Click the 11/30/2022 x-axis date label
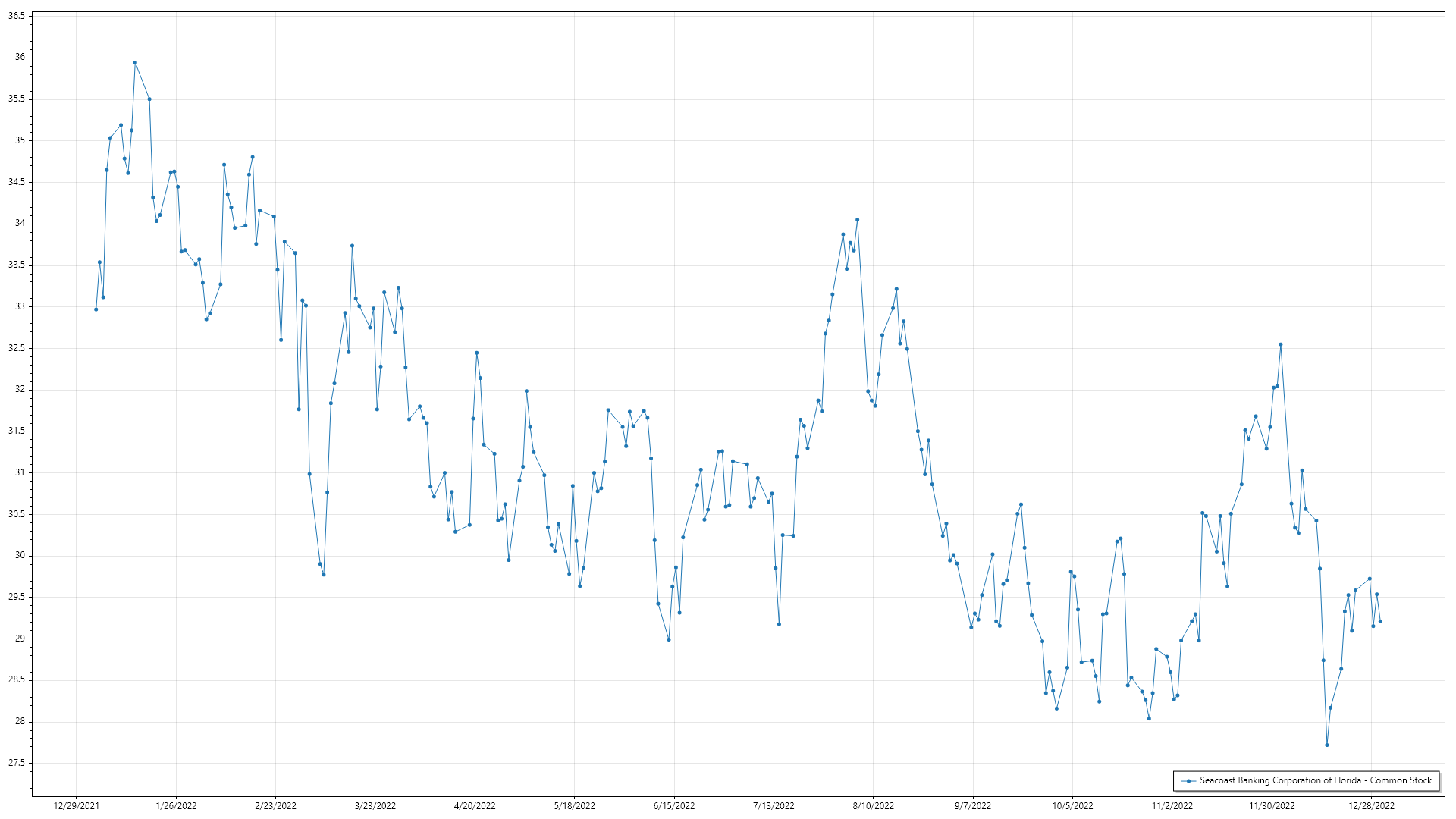This screenshot has width=1456, height=819. click(x=1272, y=806)
